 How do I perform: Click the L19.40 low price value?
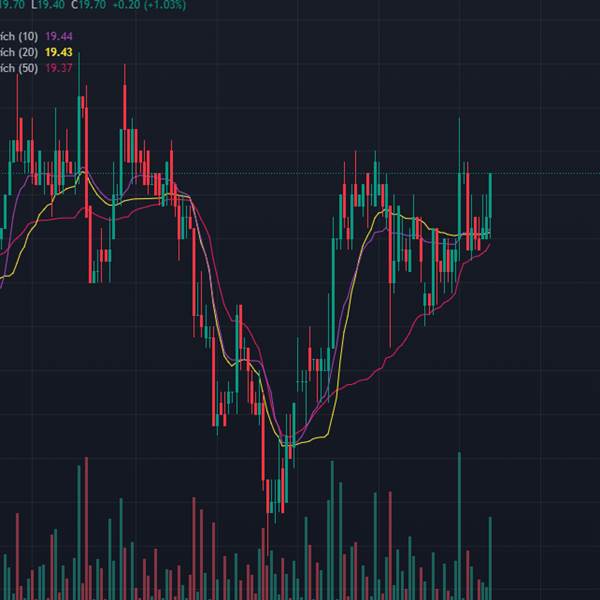click(x=48, y=5)
